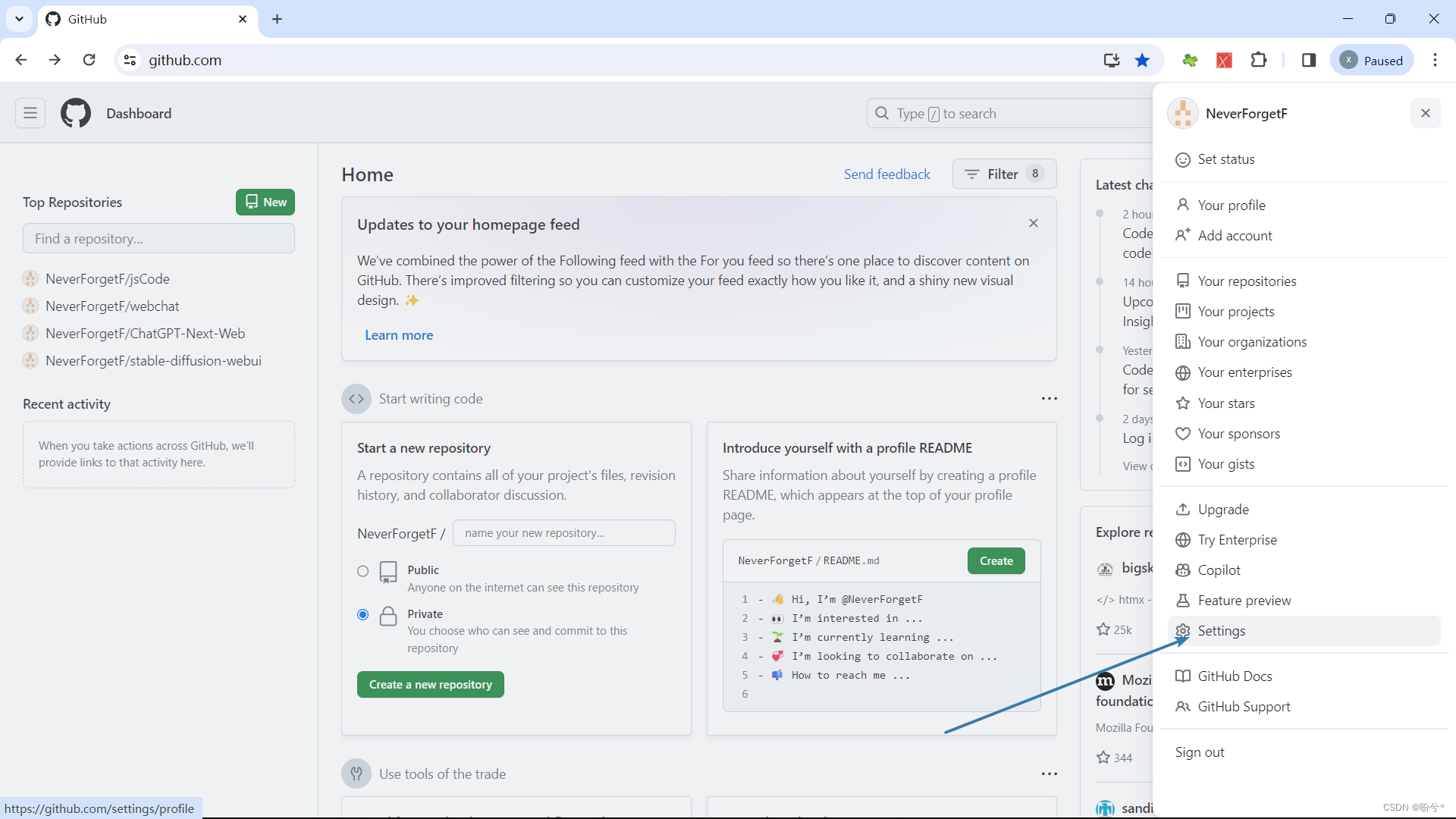This screenshot has width=1456, height=819.
Task: Open NeverForgetF/stable-diffusion-webui repository
Action: coord(153,361)
